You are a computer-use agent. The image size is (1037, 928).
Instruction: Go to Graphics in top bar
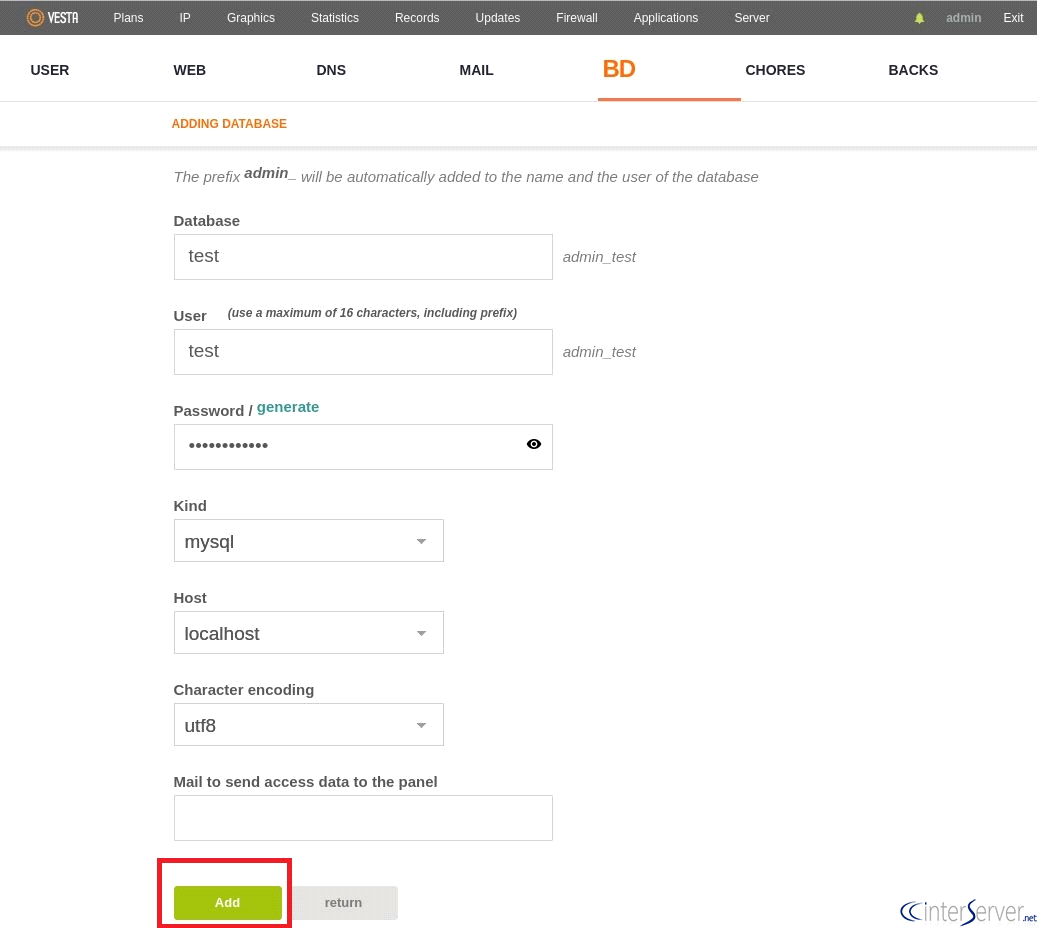pos(251,18)
